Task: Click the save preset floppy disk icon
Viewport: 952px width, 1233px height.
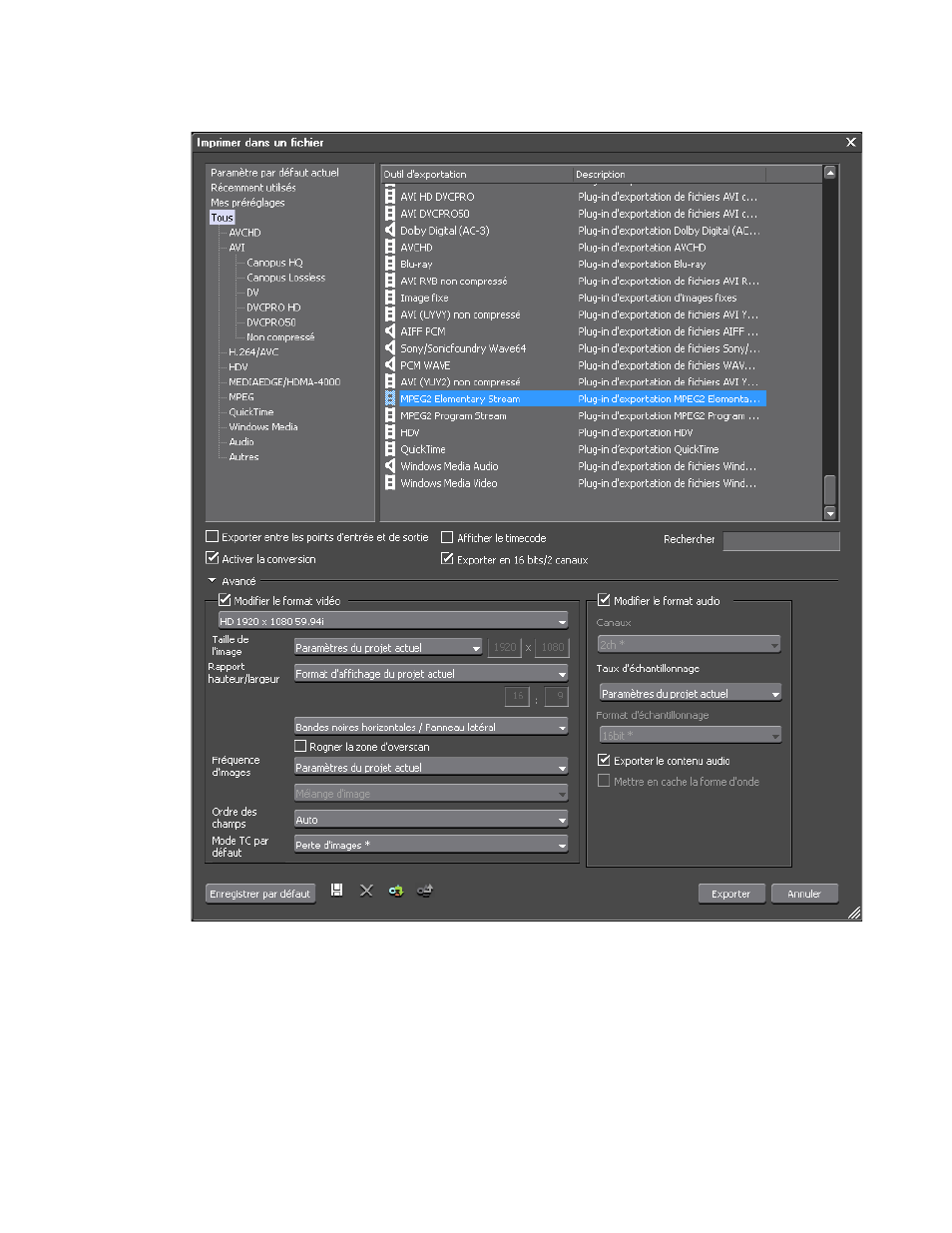Action: [x=337, y=890]
